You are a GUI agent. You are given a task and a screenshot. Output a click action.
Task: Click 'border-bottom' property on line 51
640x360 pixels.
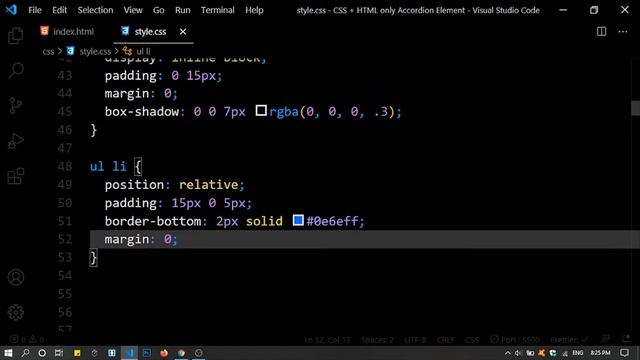tap(153, 221)
